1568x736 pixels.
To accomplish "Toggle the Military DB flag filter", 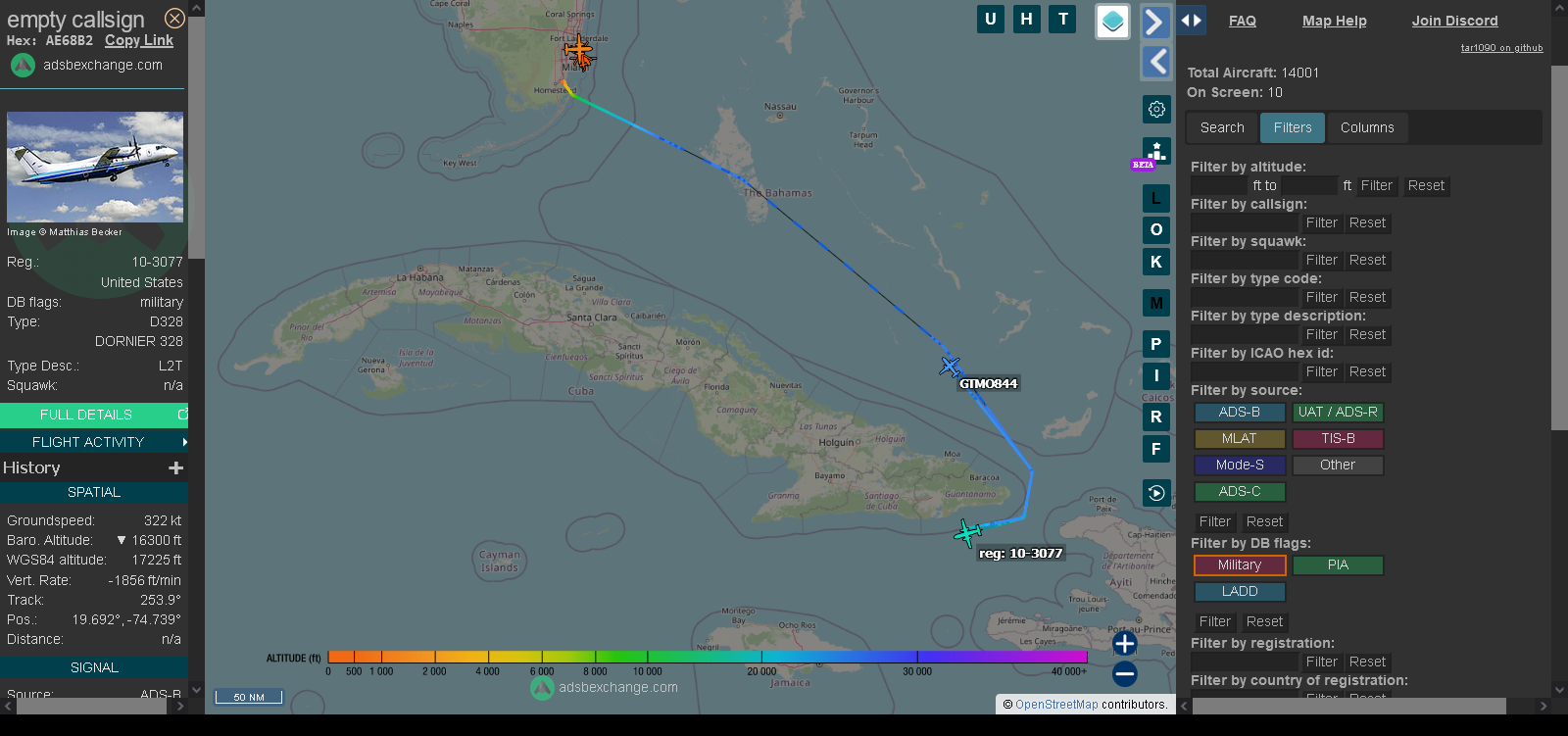I will [1240, 565].
